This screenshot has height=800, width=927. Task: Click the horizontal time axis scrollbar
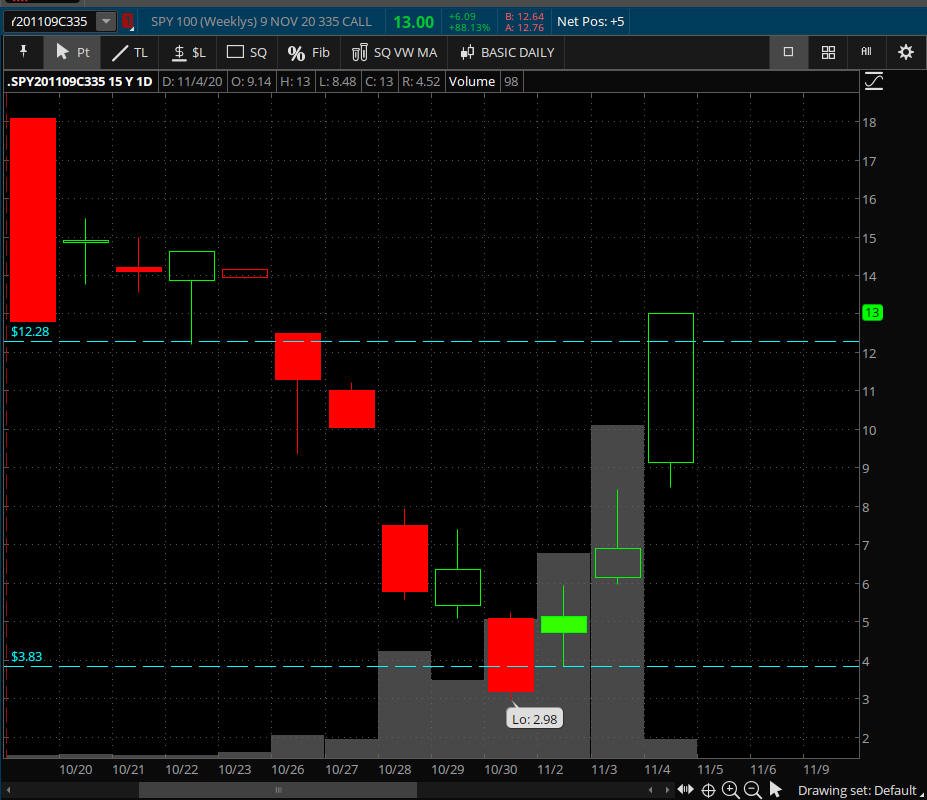click(x=277, y=790)
